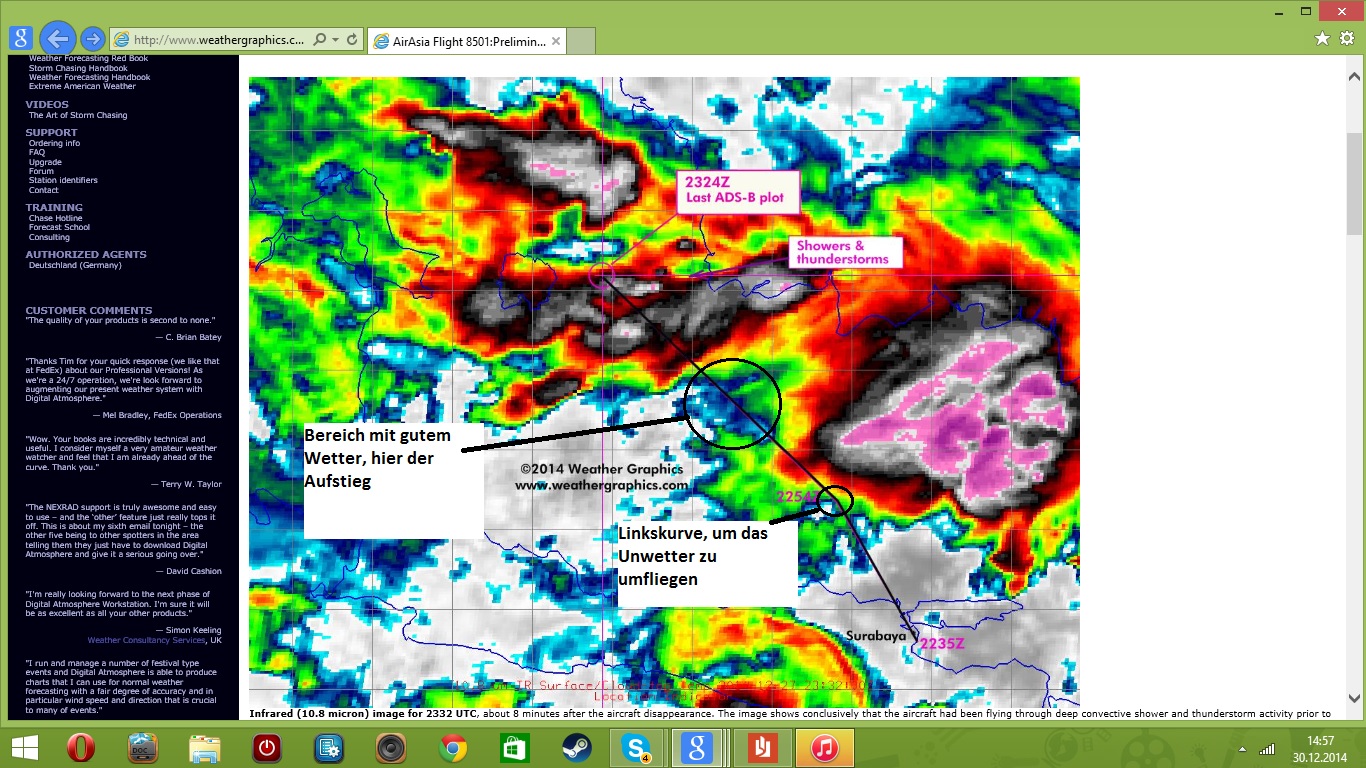1366x768 pixels.
Task: Open a new blank tab
Action: (x=582, y=41)
